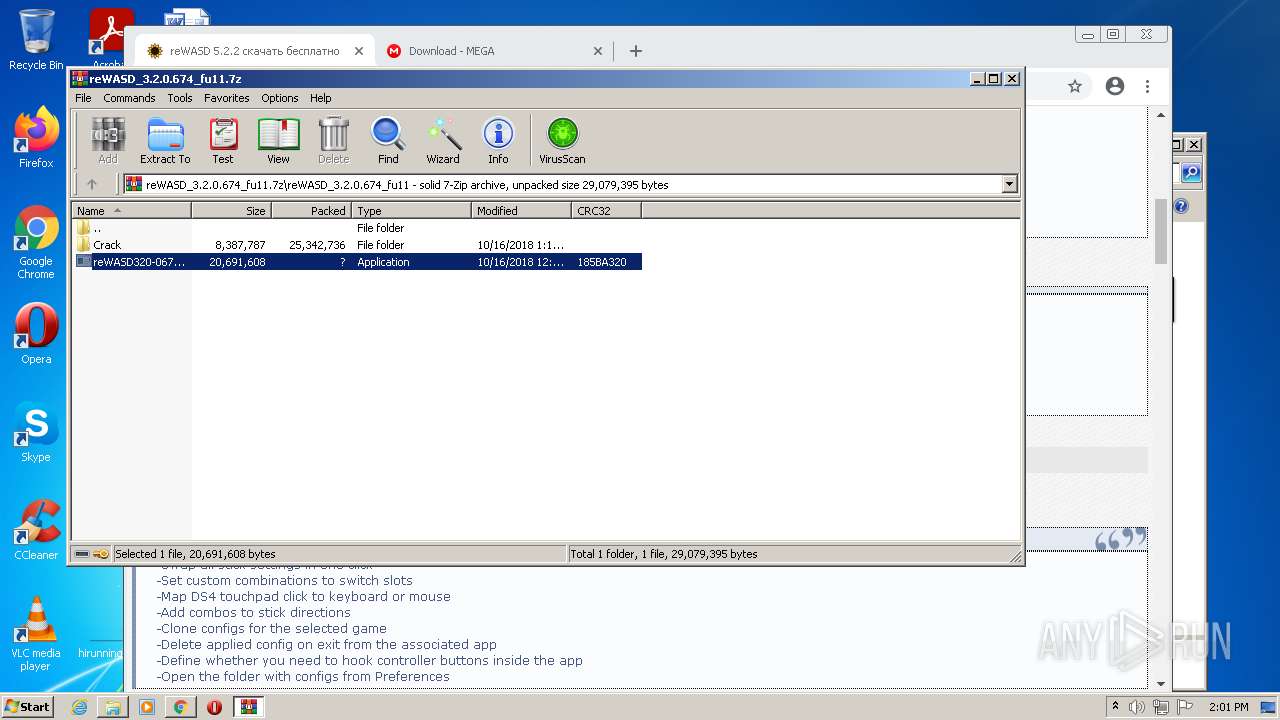Image resolution: width=1280 pixels, height=720 pixels.
Task: Open Internet Explorer from the taskbar
Action: pyautogui.click(x=79, y=707)
